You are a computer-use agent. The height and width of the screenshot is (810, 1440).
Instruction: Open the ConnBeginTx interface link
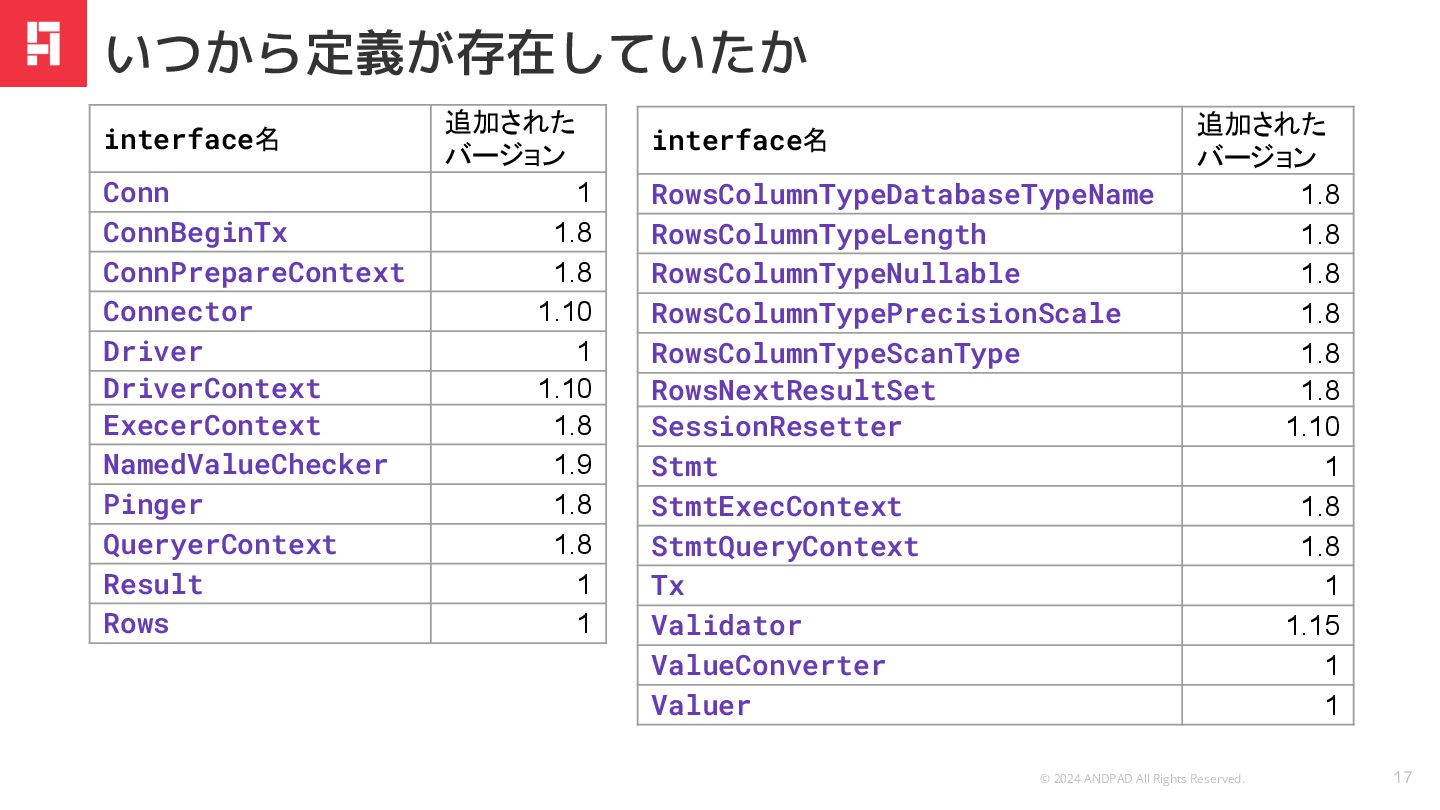coord(195,233)
